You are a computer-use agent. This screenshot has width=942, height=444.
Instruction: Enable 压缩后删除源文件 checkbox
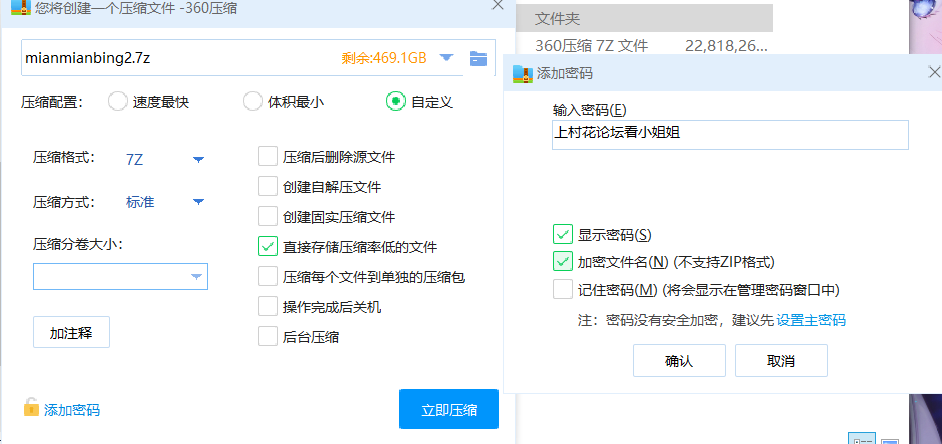[x=267, y=157]
